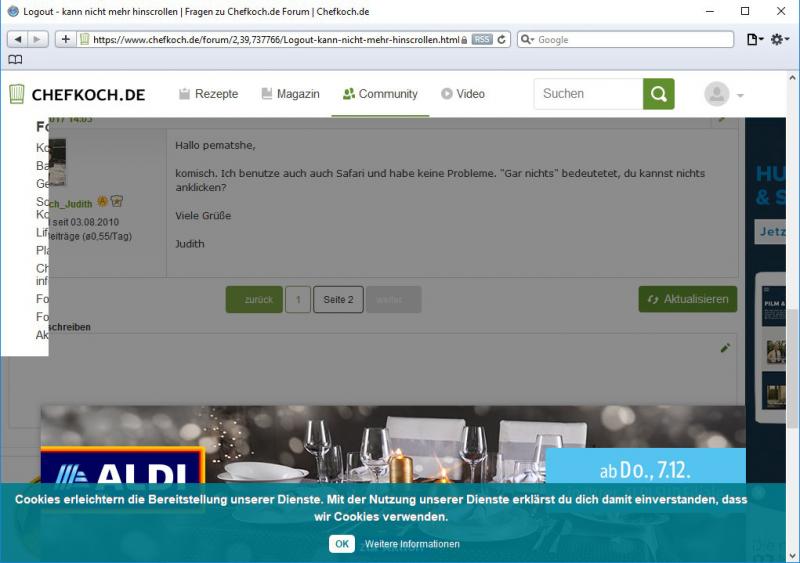
Task: Click the browser forward arrow button
Action: tap(38, 39)
